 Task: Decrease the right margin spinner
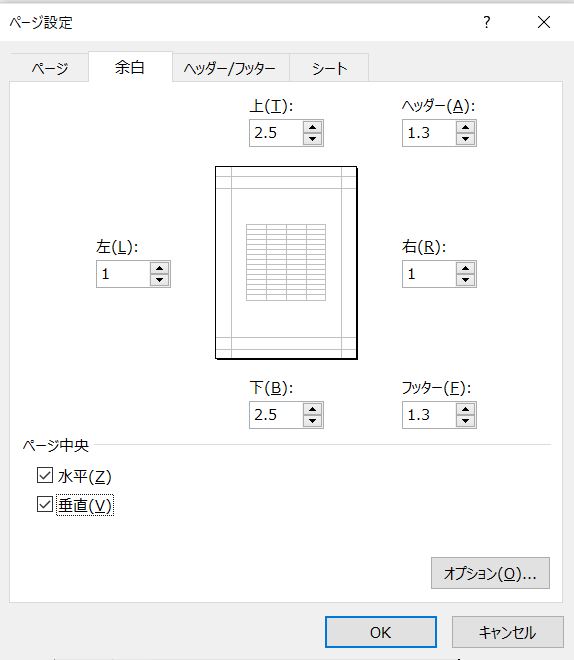click(x=465, y=280)
